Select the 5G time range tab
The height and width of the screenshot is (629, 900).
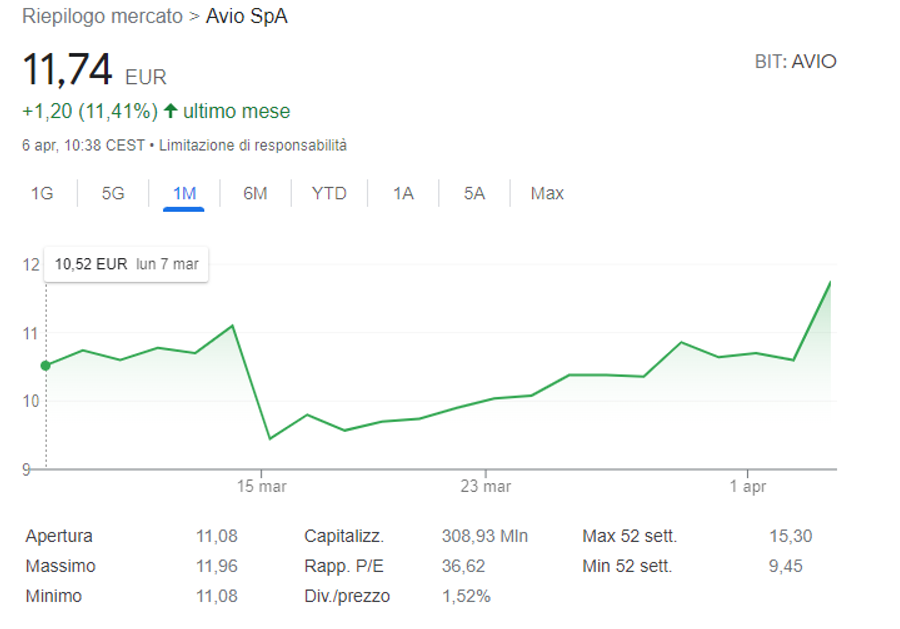[x=113, y=193]
